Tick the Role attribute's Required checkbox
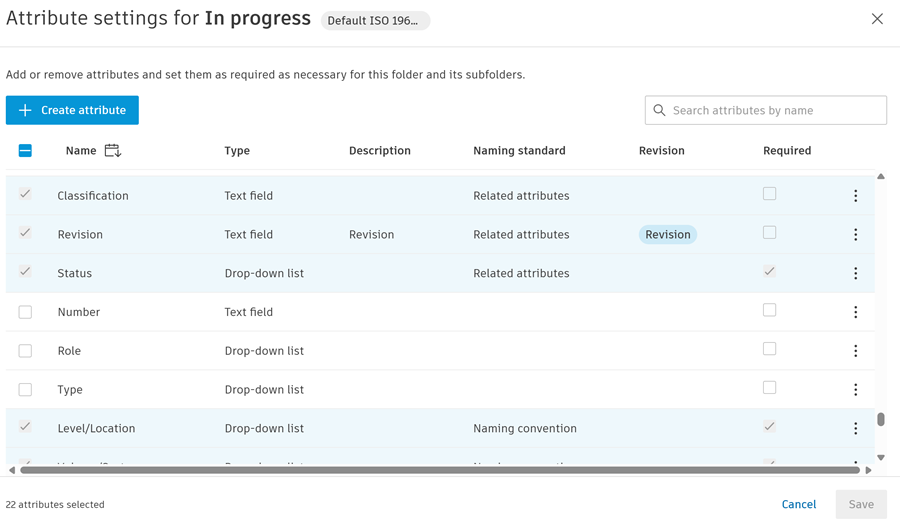The width and height of the screenshot is (900, 526). point(769,349)
